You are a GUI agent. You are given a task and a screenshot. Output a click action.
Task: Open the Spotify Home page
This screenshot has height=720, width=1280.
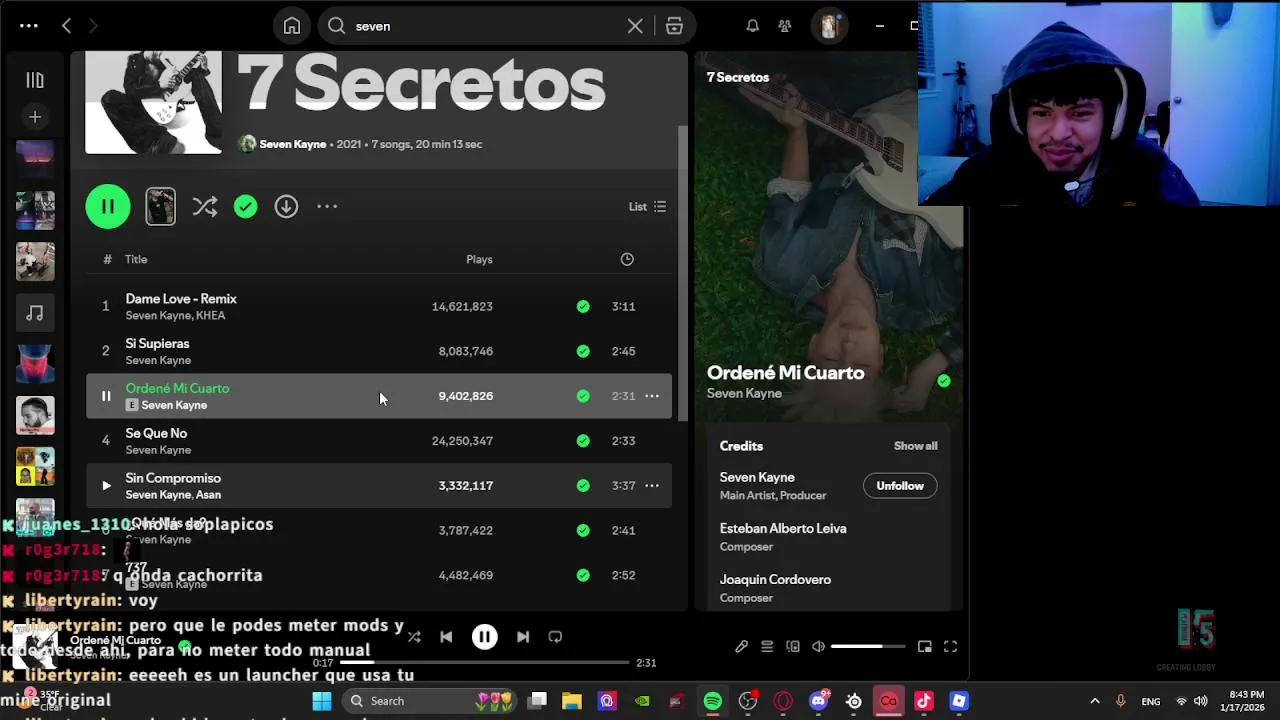[292, 26]
